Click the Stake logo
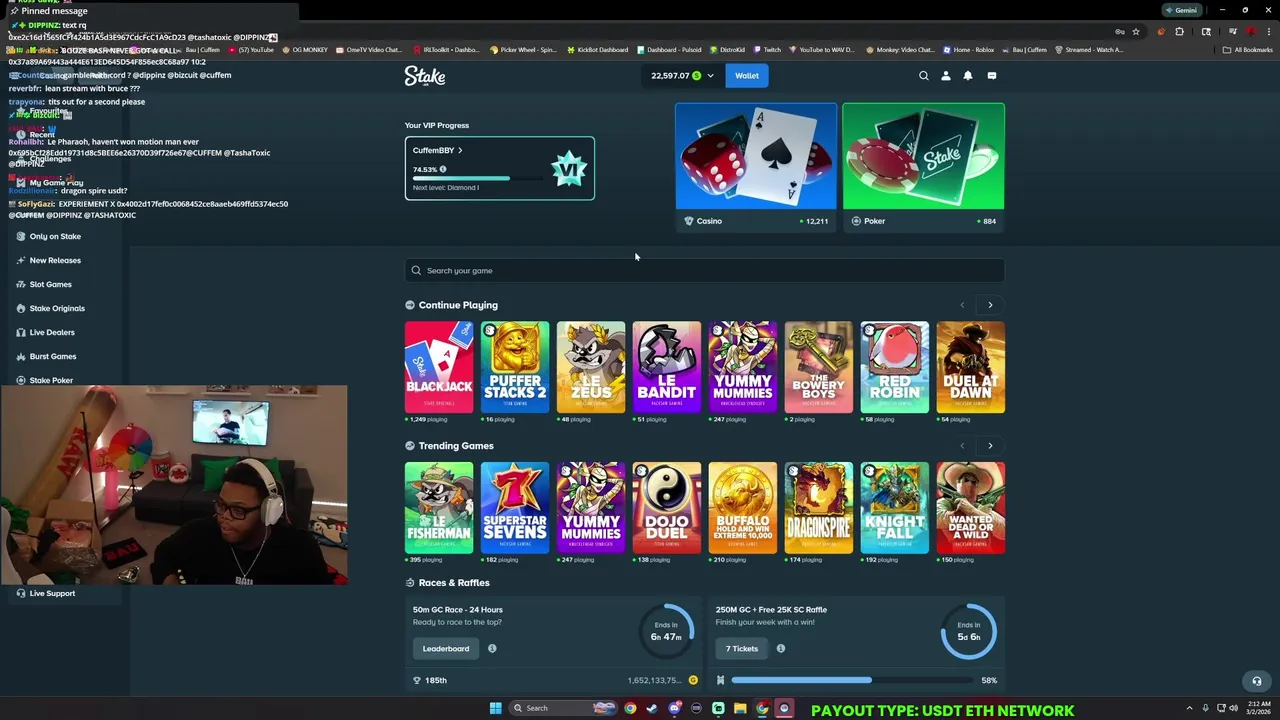The height and width of the screenshot is (720, 1280). [425, 76]
